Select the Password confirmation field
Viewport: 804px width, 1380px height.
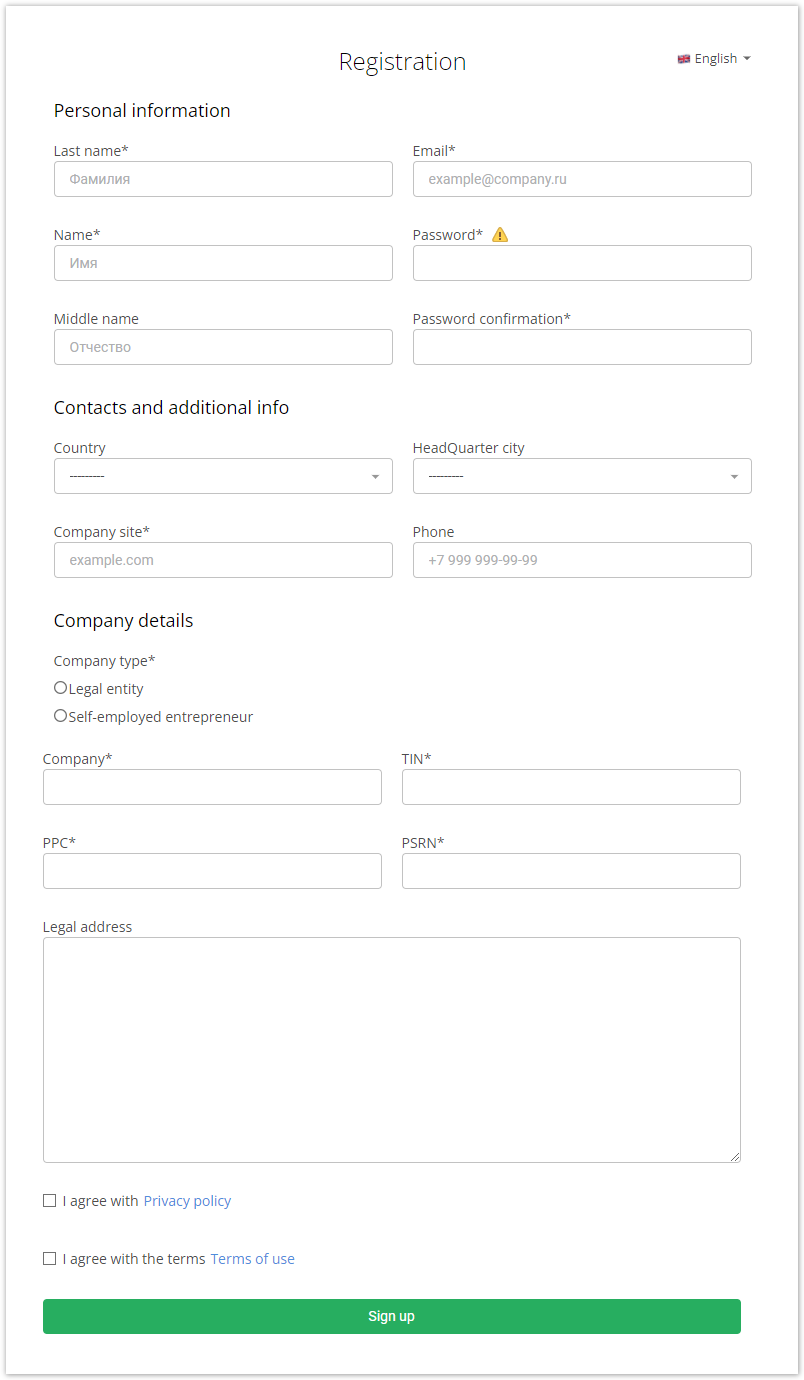pyautogui.click(x=582, y=347)
